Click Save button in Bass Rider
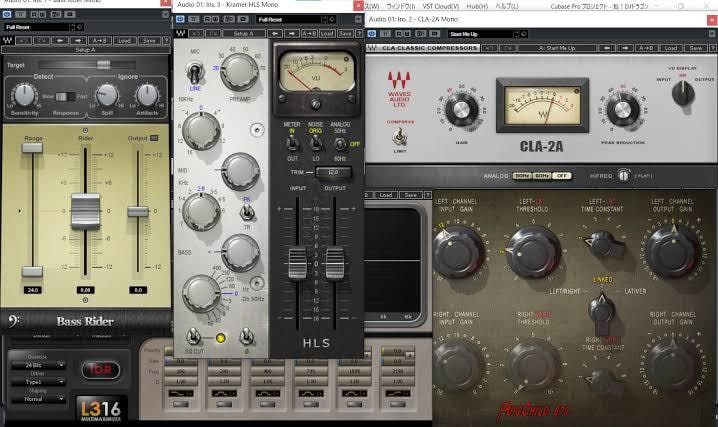The width and height of the screenshot is (718, 427). (149, 41)
